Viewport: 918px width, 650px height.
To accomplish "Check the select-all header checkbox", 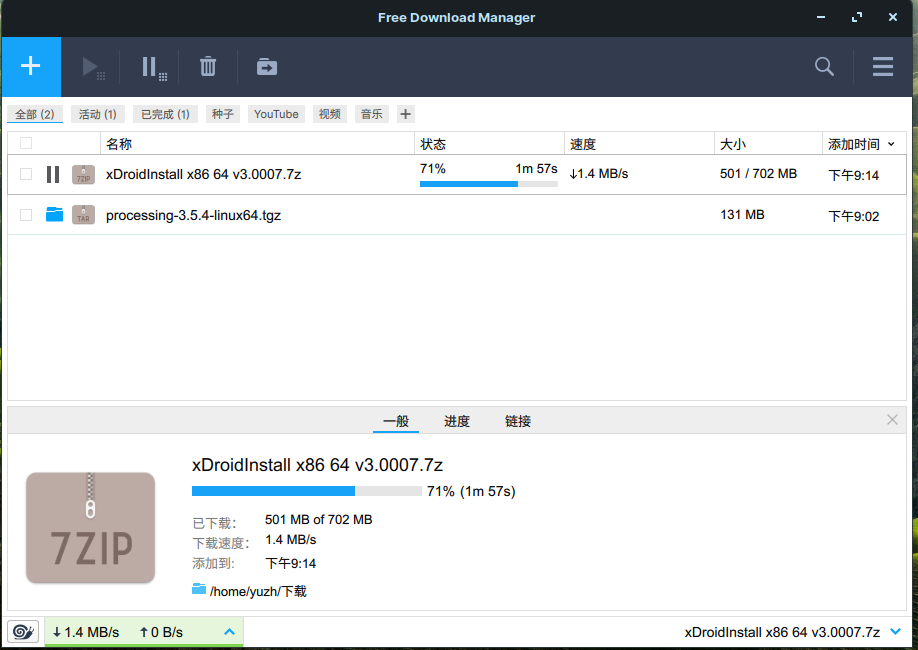I will pos(26,143).
